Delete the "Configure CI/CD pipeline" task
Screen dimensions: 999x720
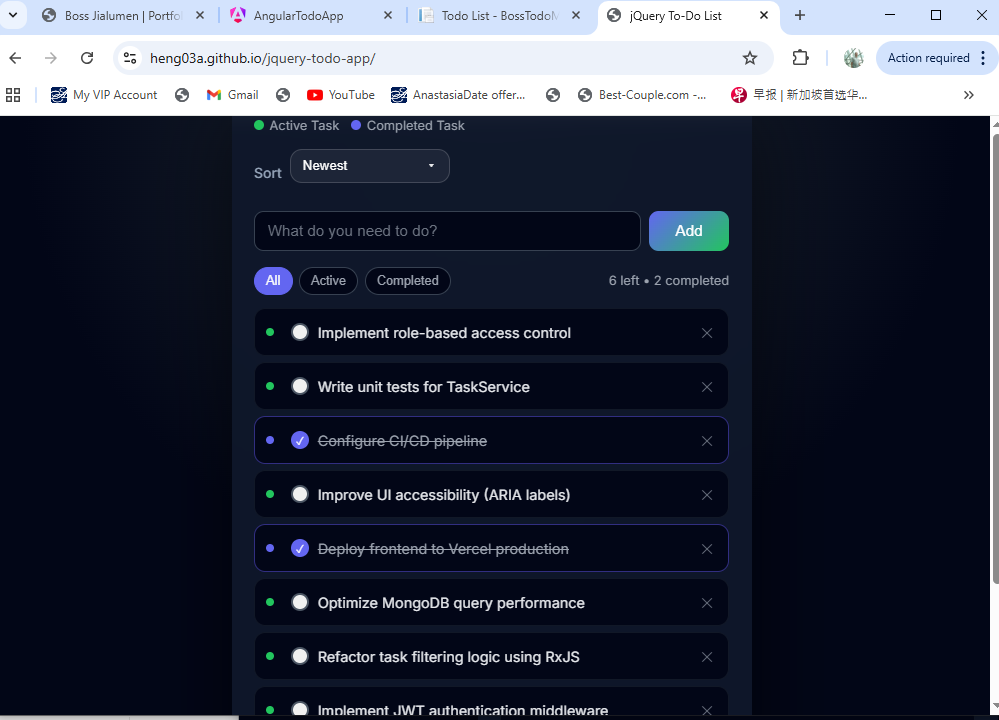pyautogui.click(x=707, y=440)
